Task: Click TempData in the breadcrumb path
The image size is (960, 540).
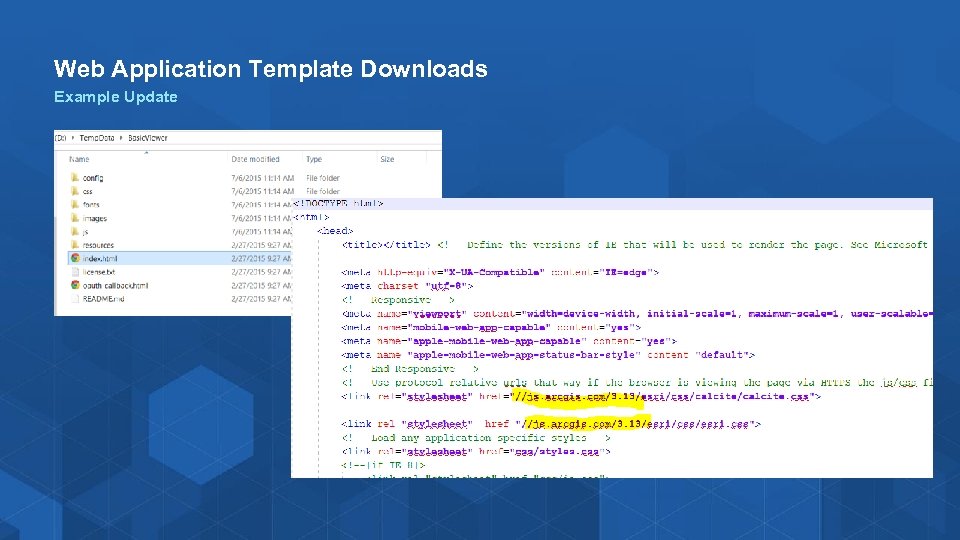Action: point(97,138)
